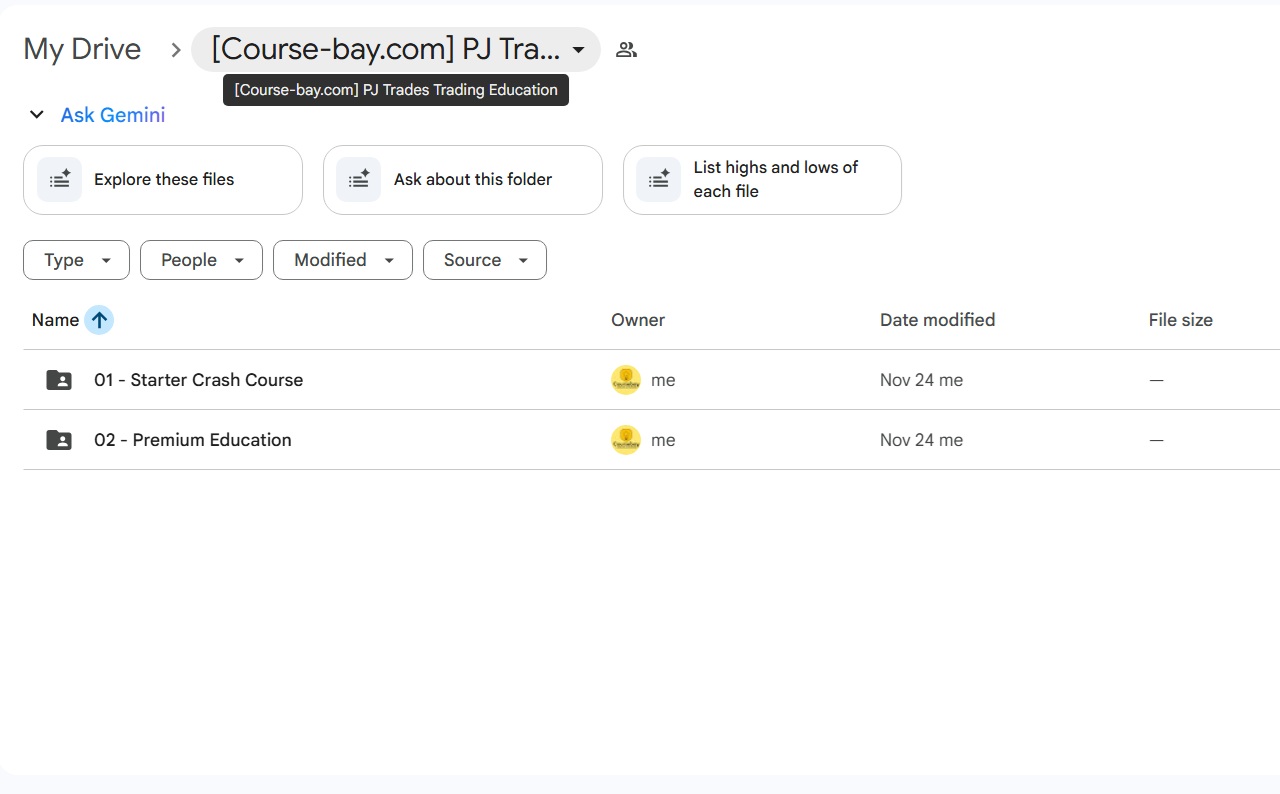Click the sparkle icon on List highs and lows

(x=659, y=180)
